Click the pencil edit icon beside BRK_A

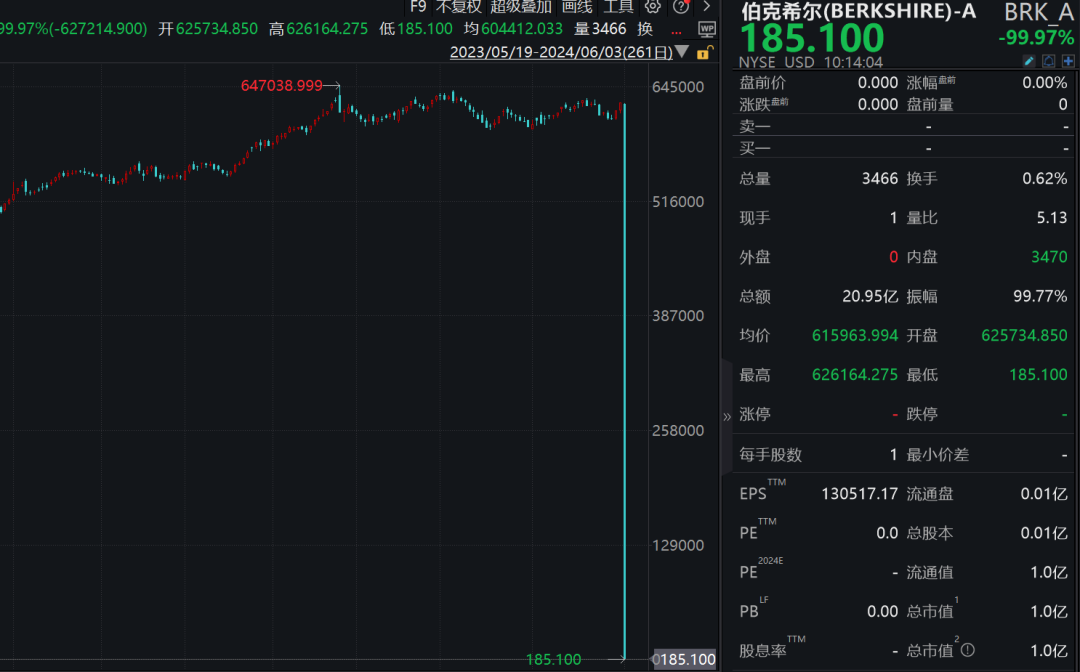[1029, 62]
